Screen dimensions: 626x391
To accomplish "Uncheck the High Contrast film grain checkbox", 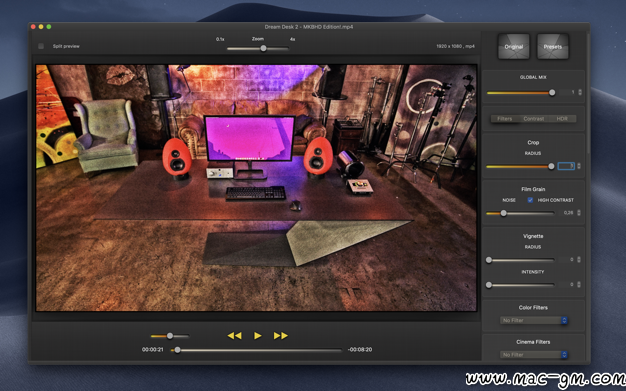I will point(530,200).
